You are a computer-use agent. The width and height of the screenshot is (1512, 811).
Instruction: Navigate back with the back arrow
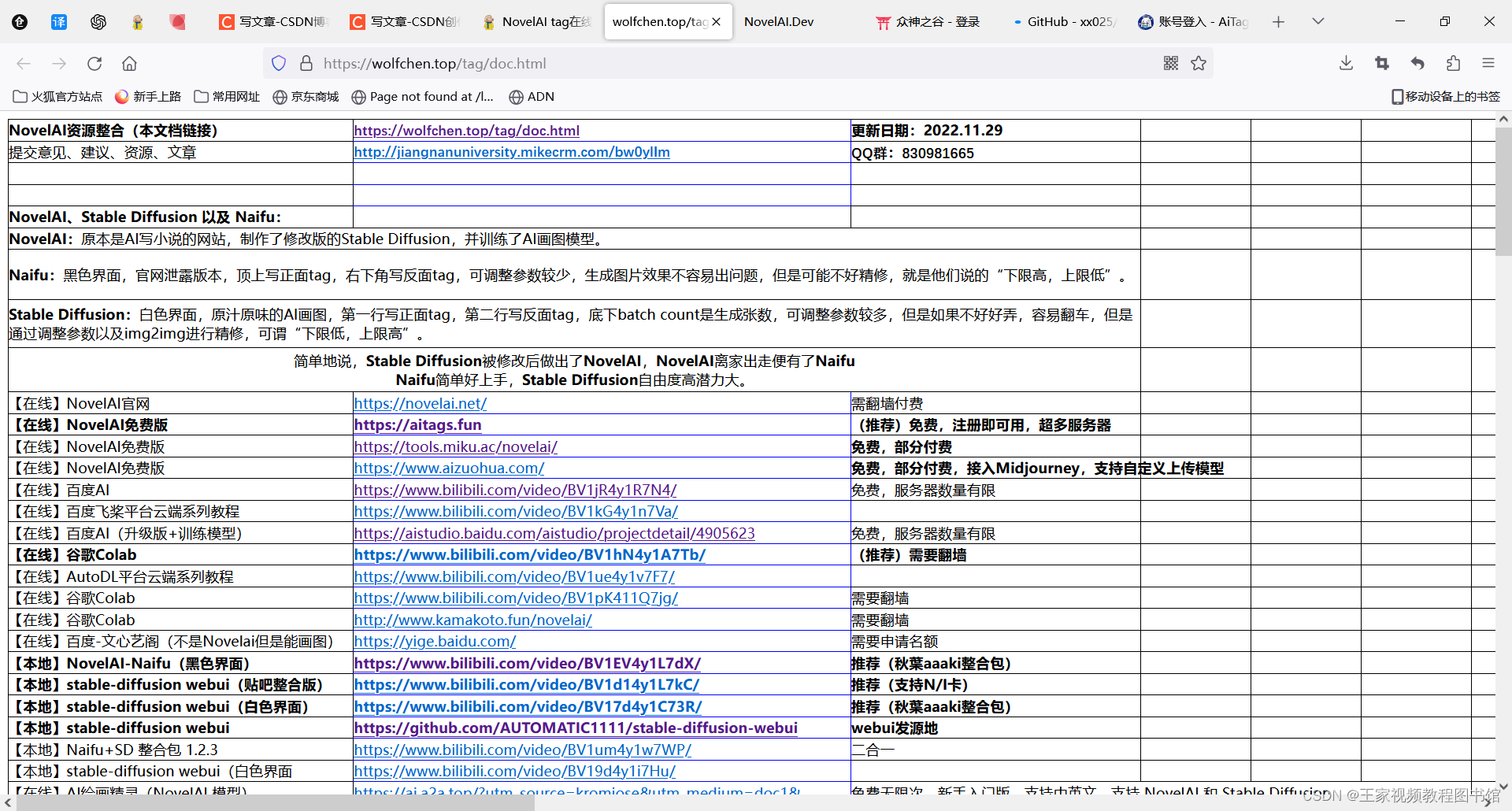(x=24, y=64)
